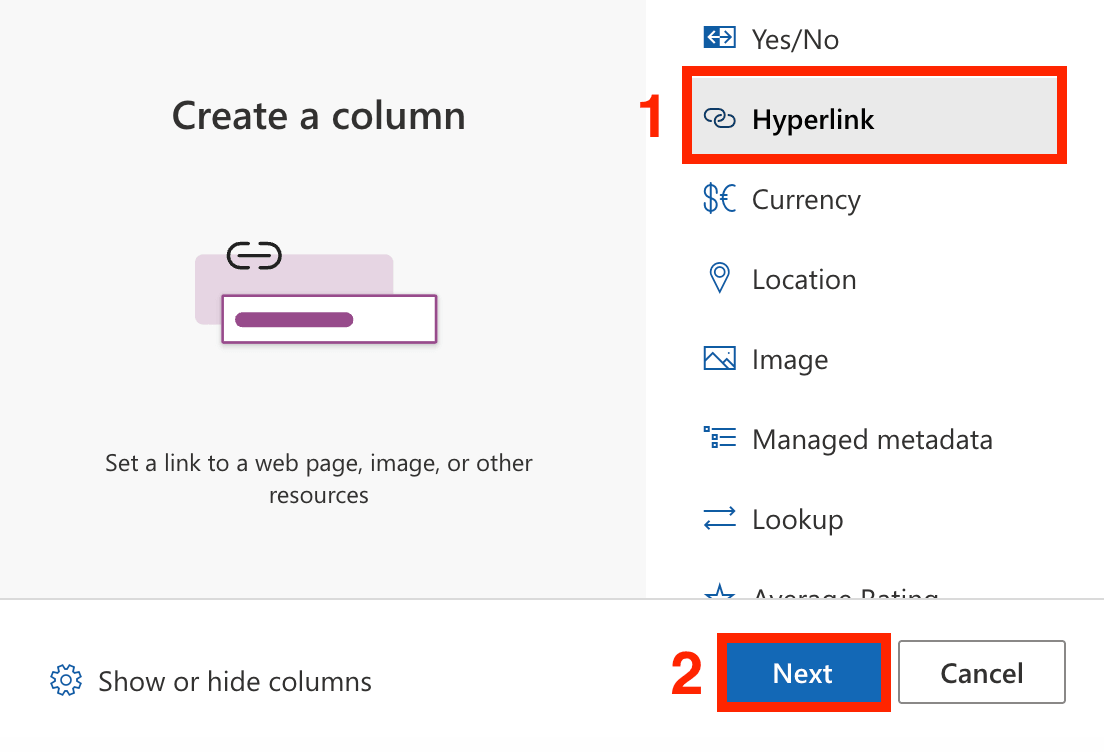Click the Yes/No column type icon
This screenshot has width=1104, height=752.
pyautogui.click(x=720, y=37)
